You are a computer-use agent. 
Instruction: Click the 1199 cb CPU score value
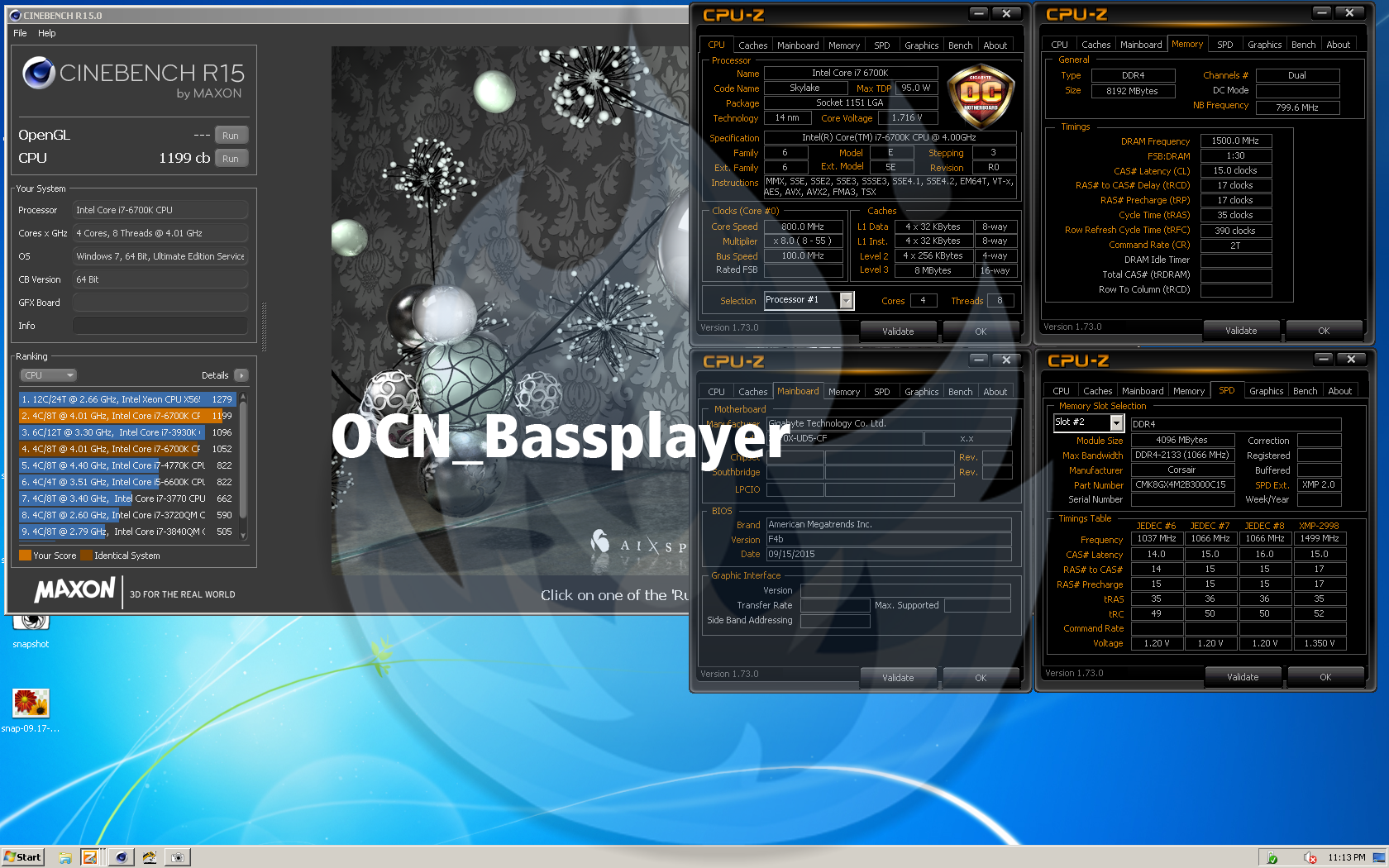pos(184,158)
